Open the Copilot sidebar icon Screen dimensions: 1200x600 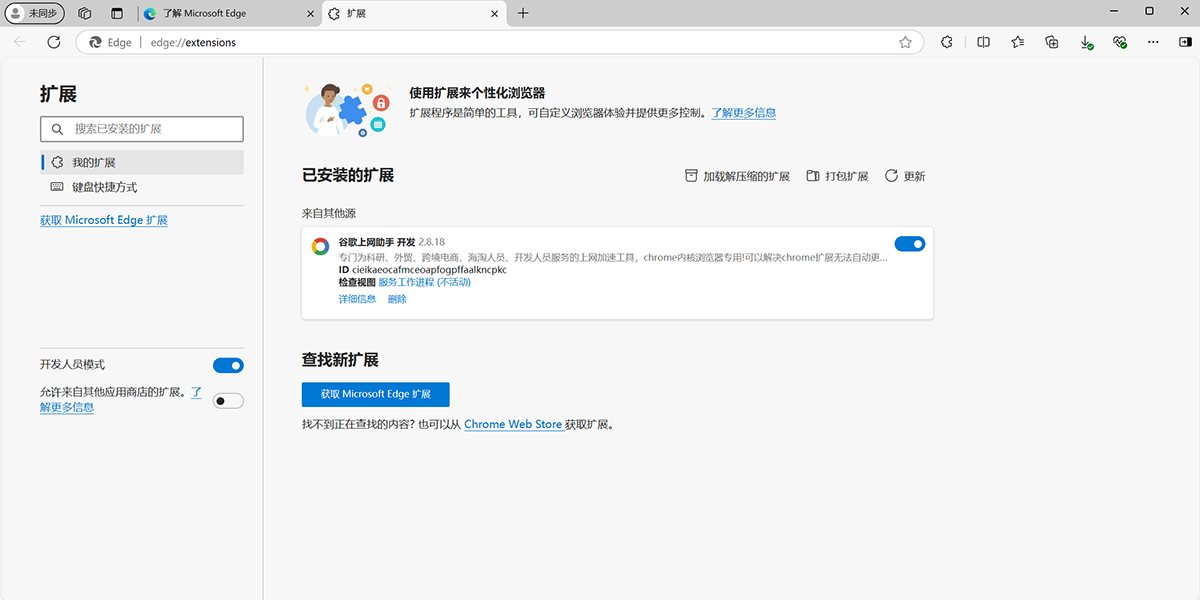(x=1187, y=42)
